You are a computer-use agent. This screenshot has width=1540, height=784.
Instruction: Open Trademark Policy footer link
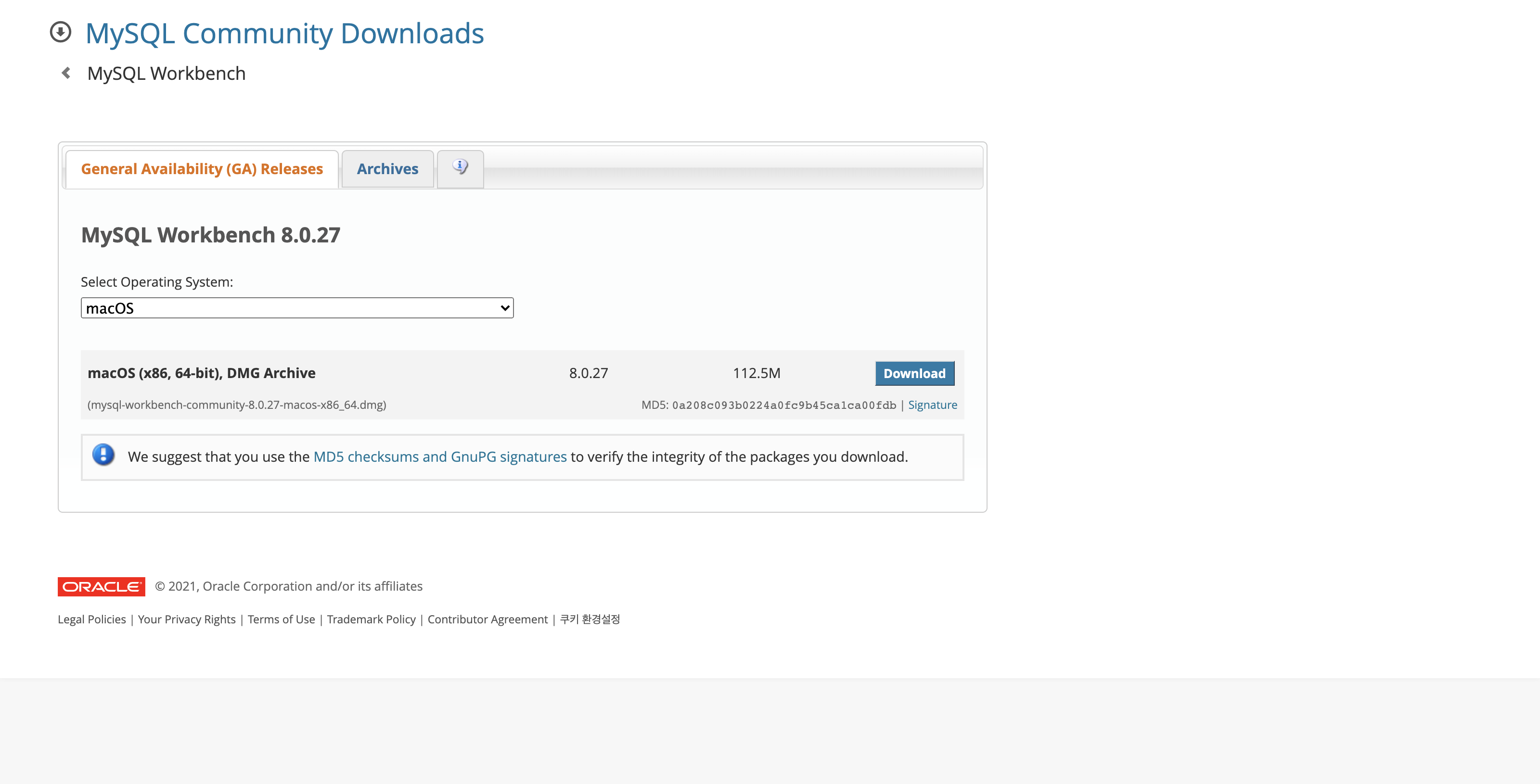pyautogui.click(x=371, y=619)
